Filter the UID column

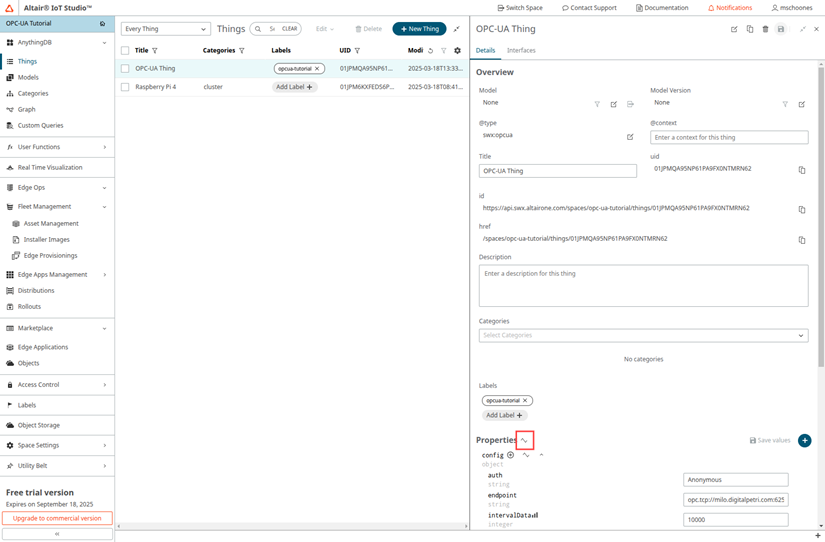point(357,51)
